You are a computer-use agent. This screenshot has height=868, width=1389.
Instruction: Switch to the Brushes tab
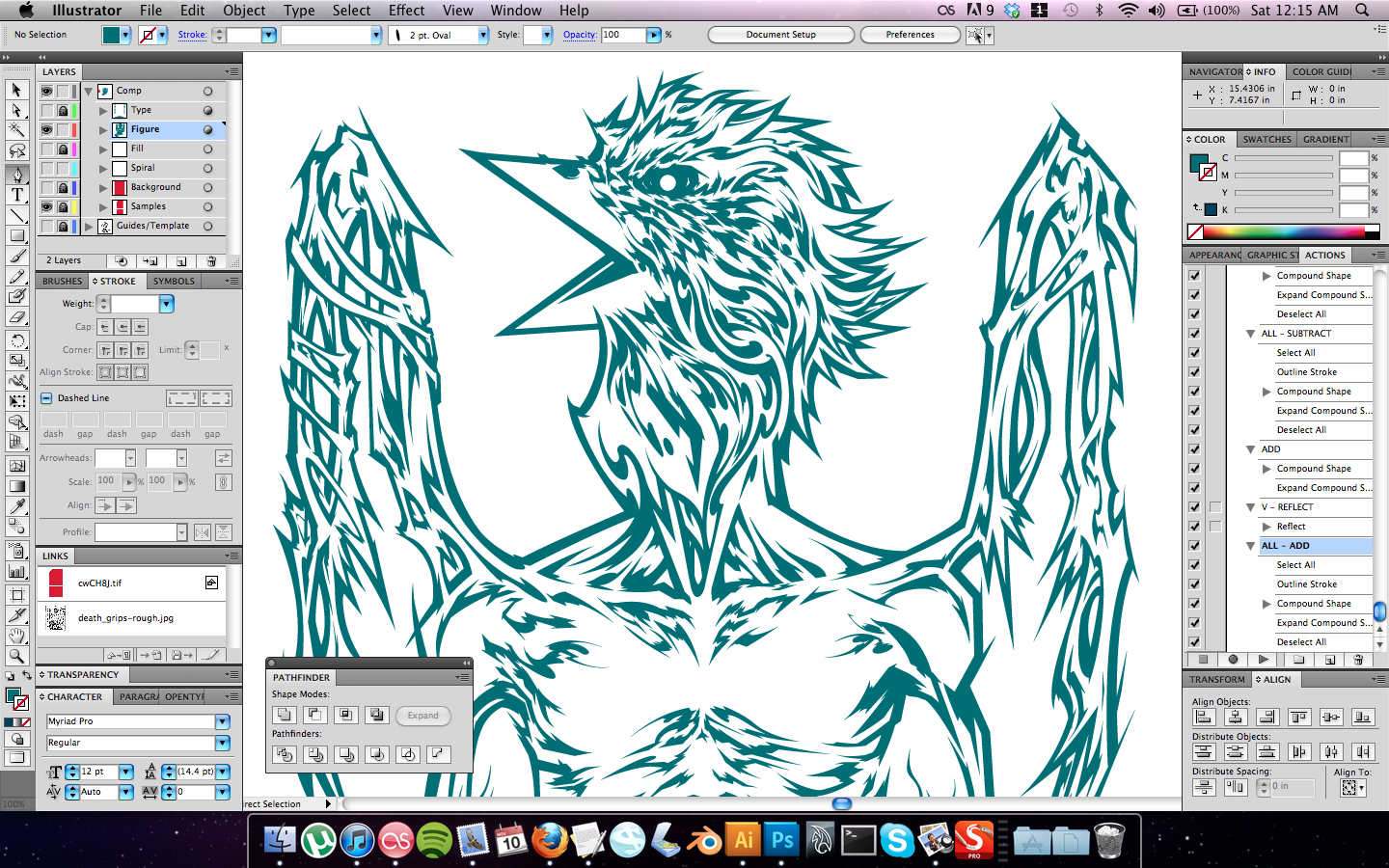(x=62, y=282)
